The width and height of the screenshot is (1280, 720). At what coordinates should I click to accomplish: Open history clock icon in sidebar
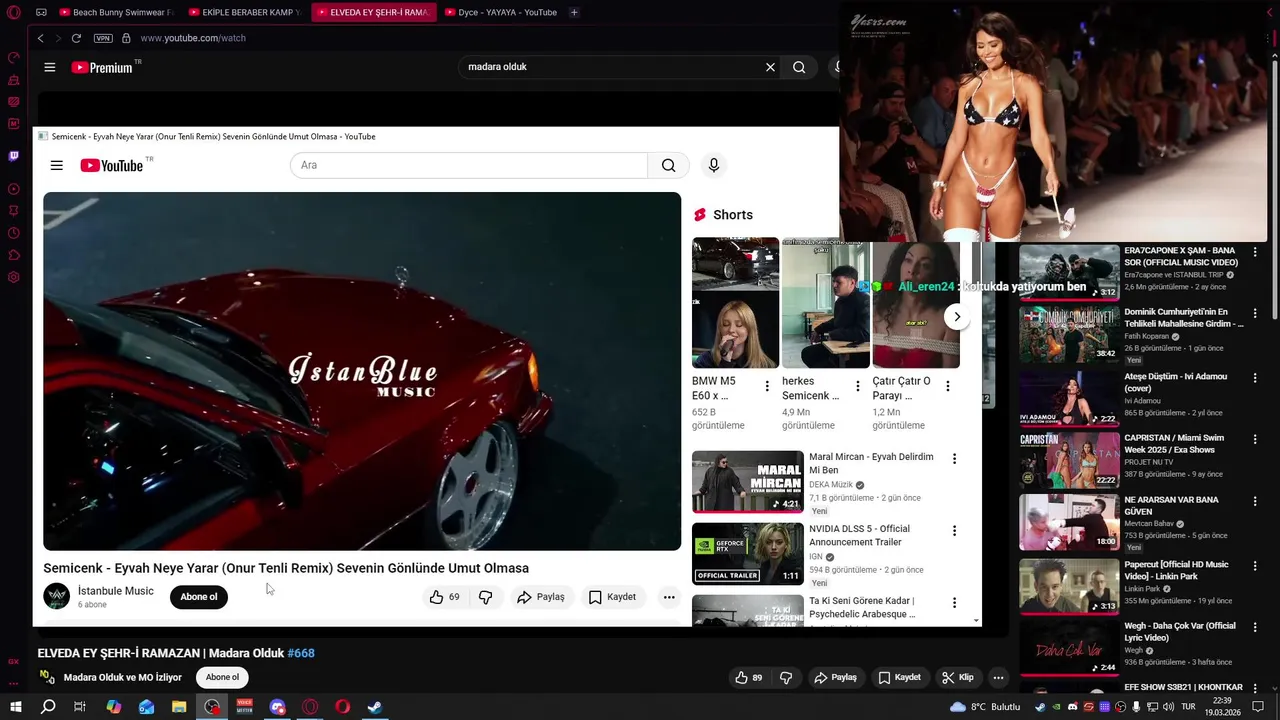point(13,233)
